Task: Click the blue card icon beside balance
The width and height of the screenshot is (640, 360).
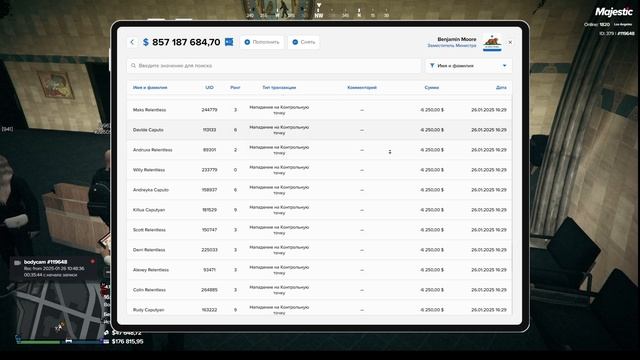Action: tap(229, 42)
